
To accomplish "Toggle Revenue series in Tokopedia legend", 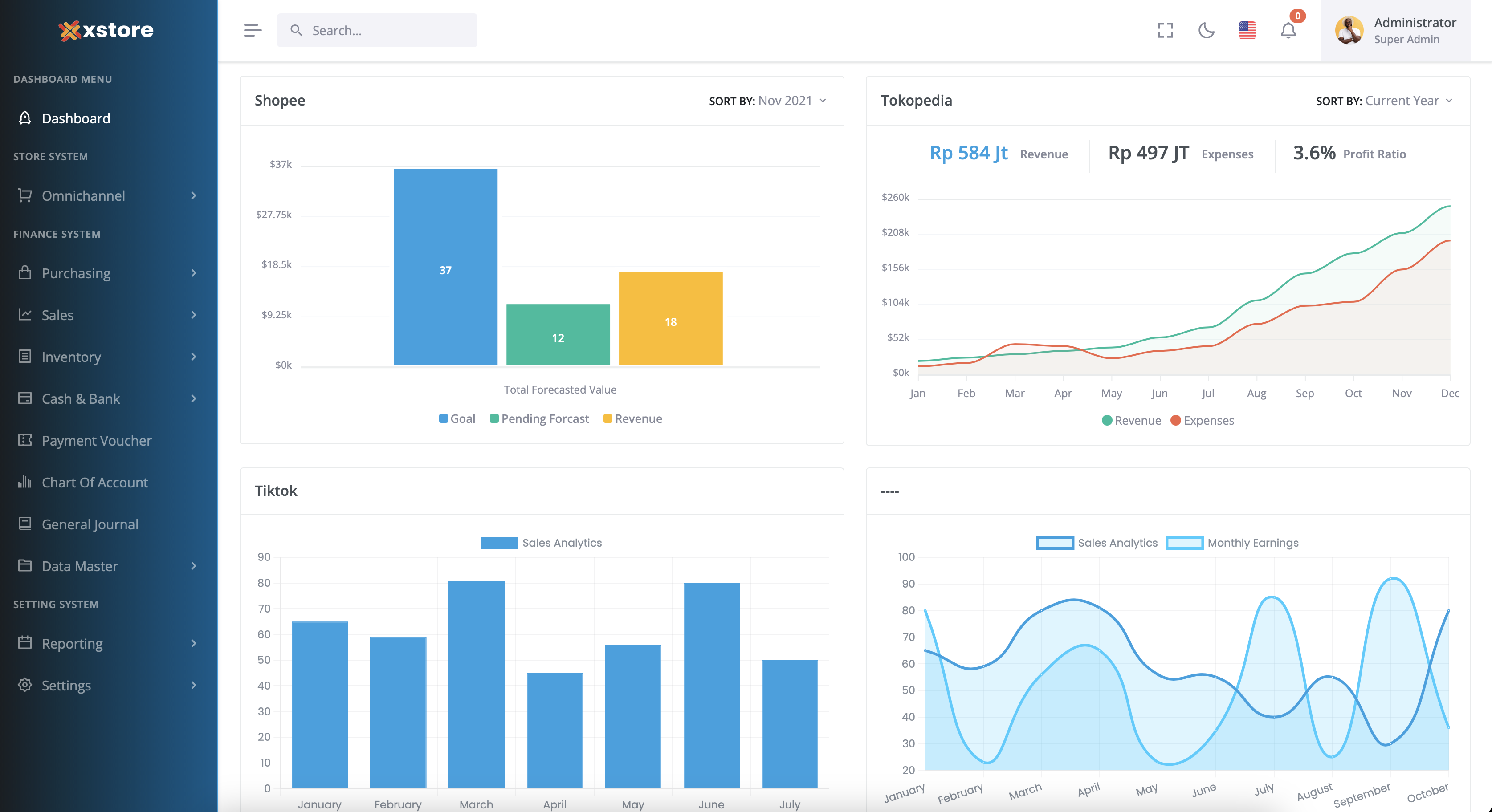I will click(1131, 420).
